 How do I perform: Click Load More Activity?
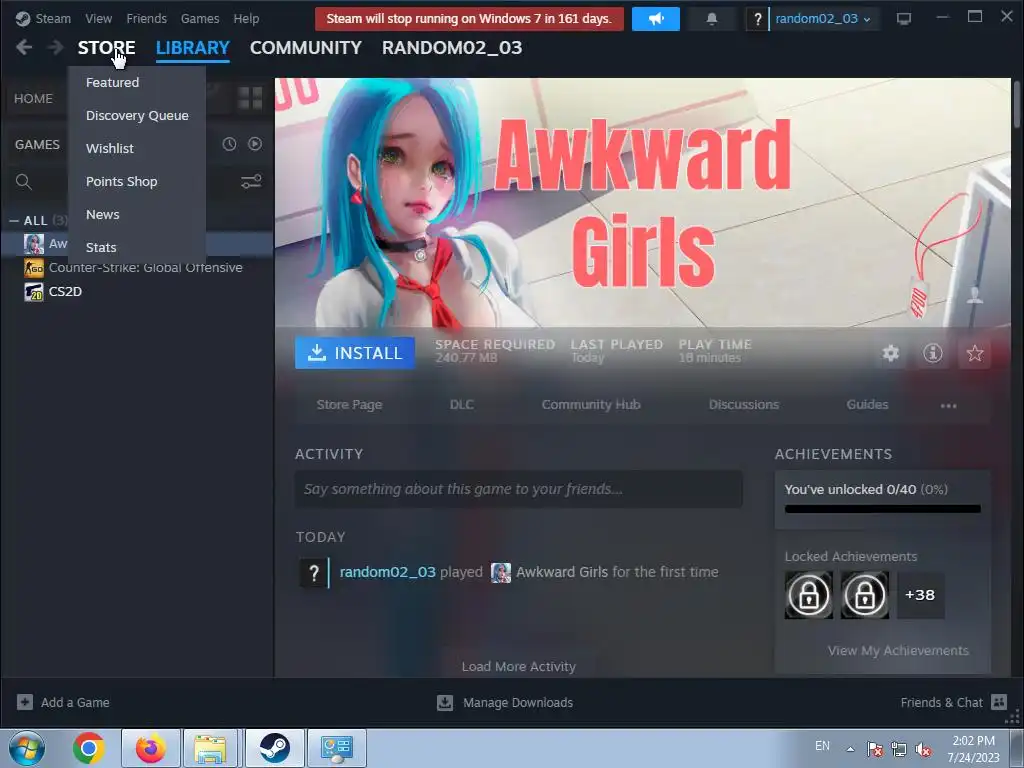519,666
